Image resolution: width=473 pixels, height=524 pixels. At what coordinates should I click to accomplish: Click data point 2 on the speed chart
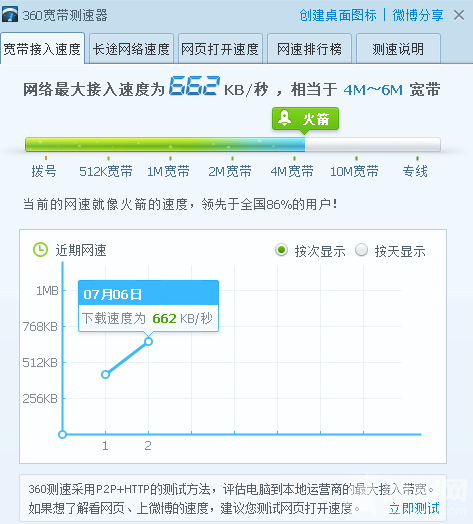(x=148, y=341)
